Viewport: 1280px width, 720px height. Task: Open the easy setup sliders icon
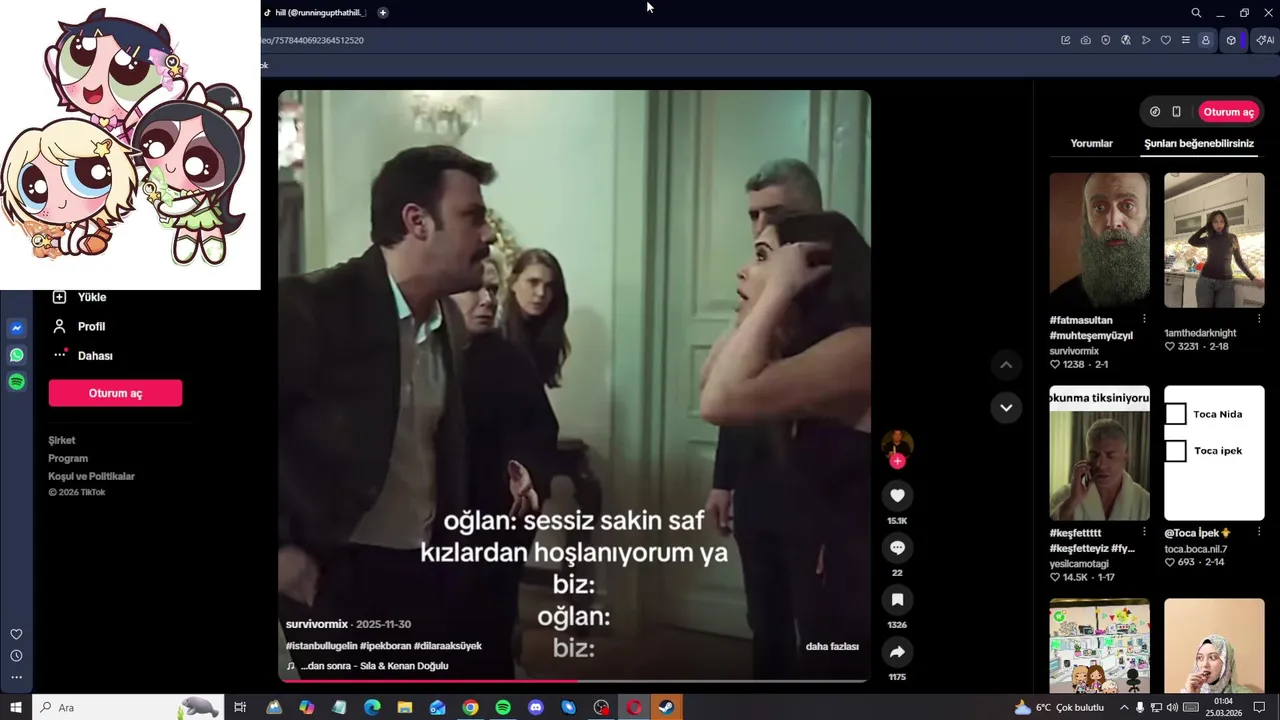pyautogui.click(x=1186, y=40)
